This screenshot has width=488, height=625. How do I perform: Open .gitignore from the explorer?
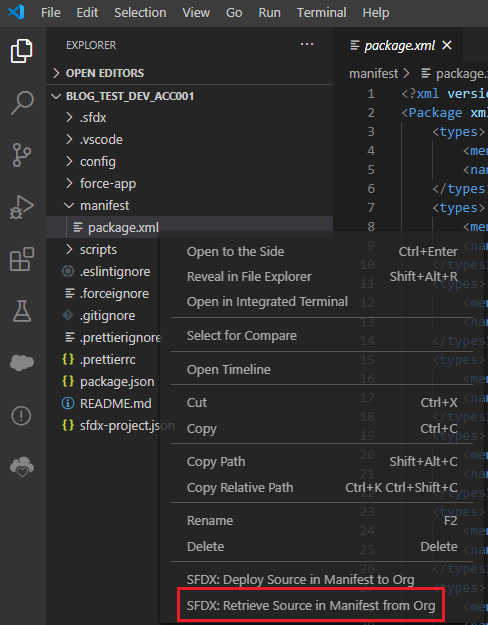pos(107,315)
